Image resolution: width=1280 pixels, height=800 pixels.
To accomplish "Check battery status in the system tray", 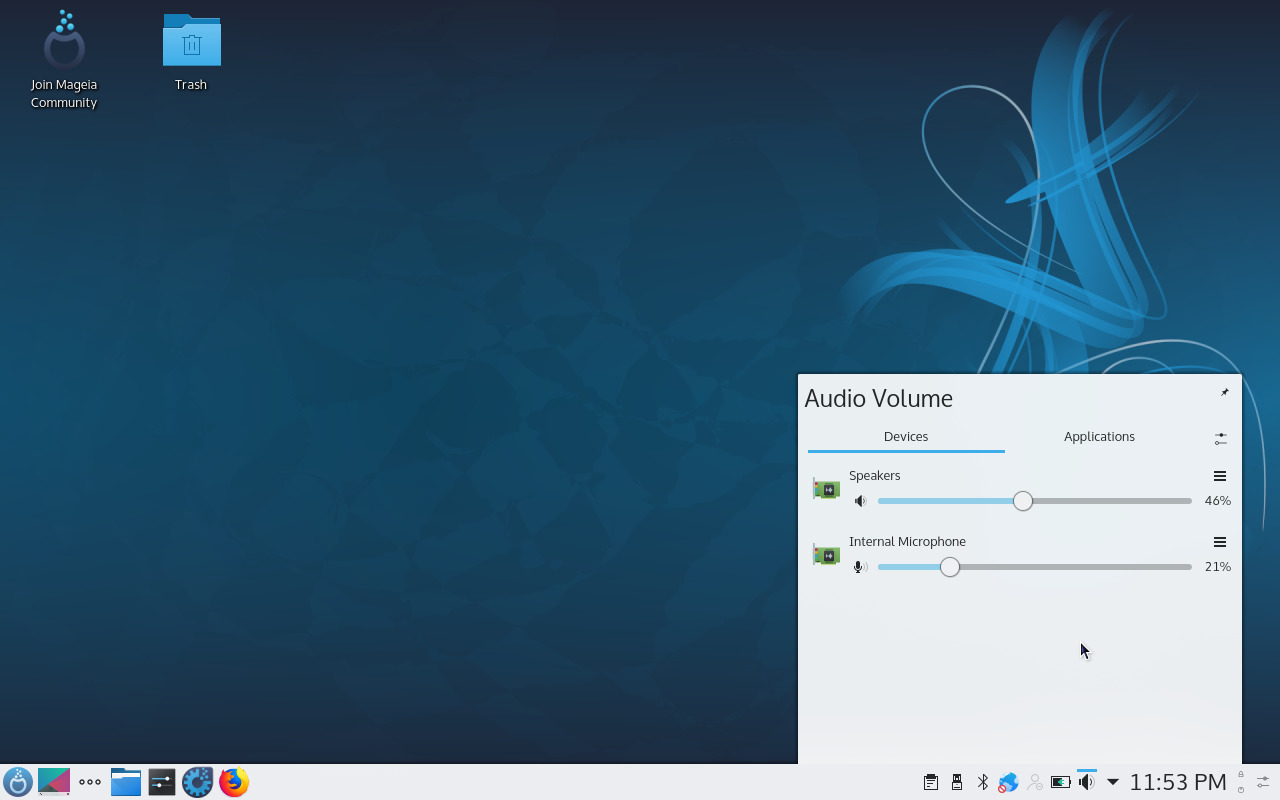I will (x=1059, y=781).
